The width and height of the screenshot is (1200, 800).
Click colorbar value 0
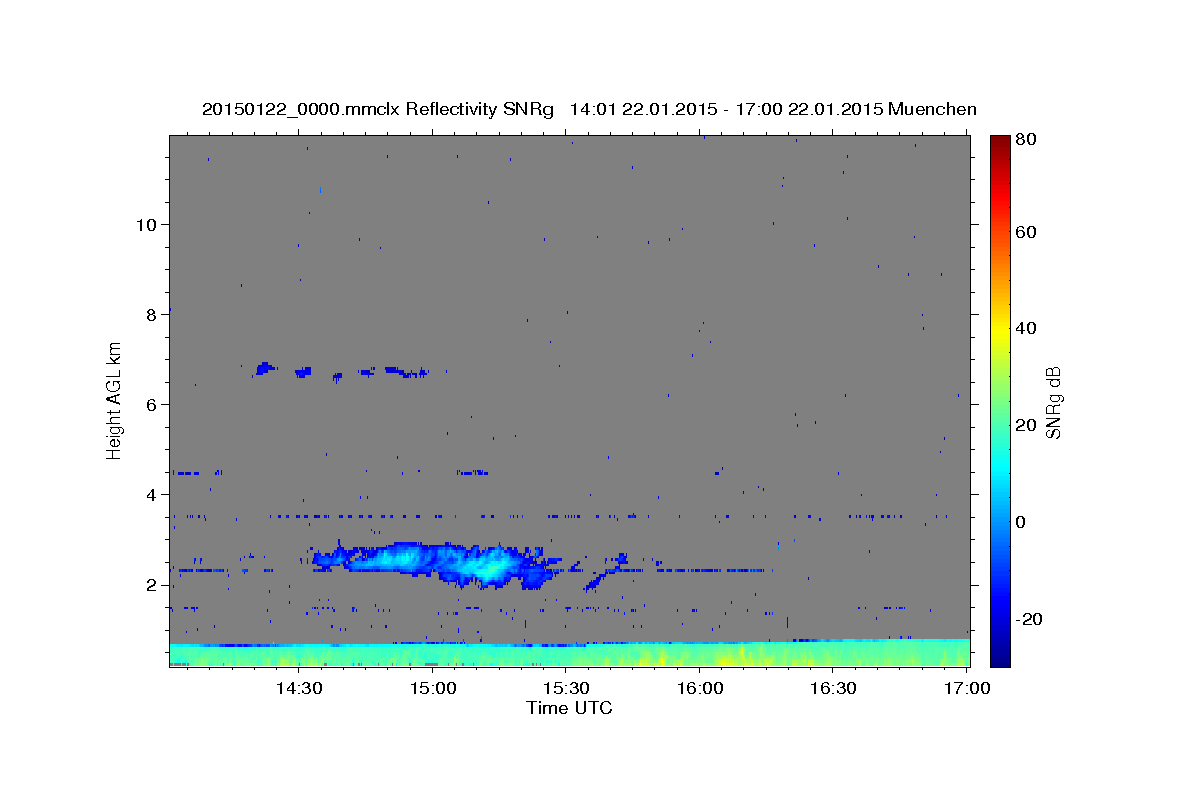(x=1020, y=522)
